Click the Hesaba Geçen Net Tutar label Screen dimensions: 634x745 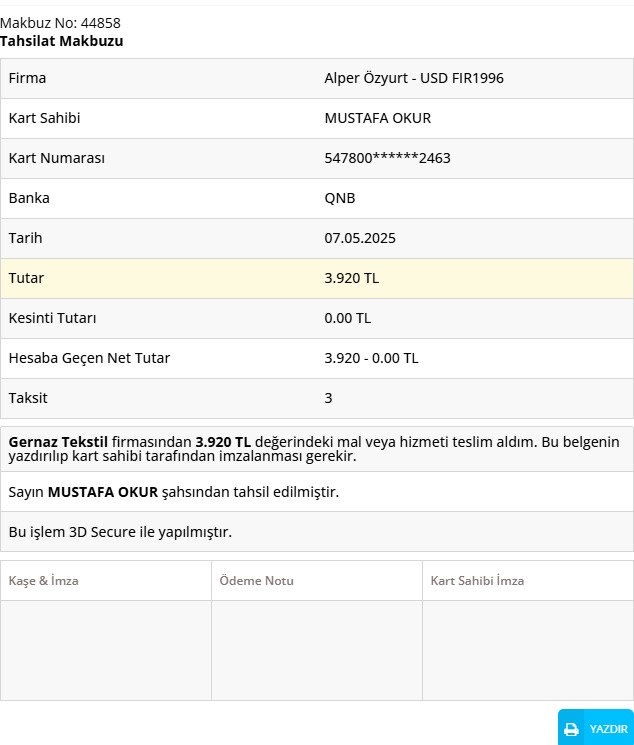pyautogui.click(x=89, y=358)
